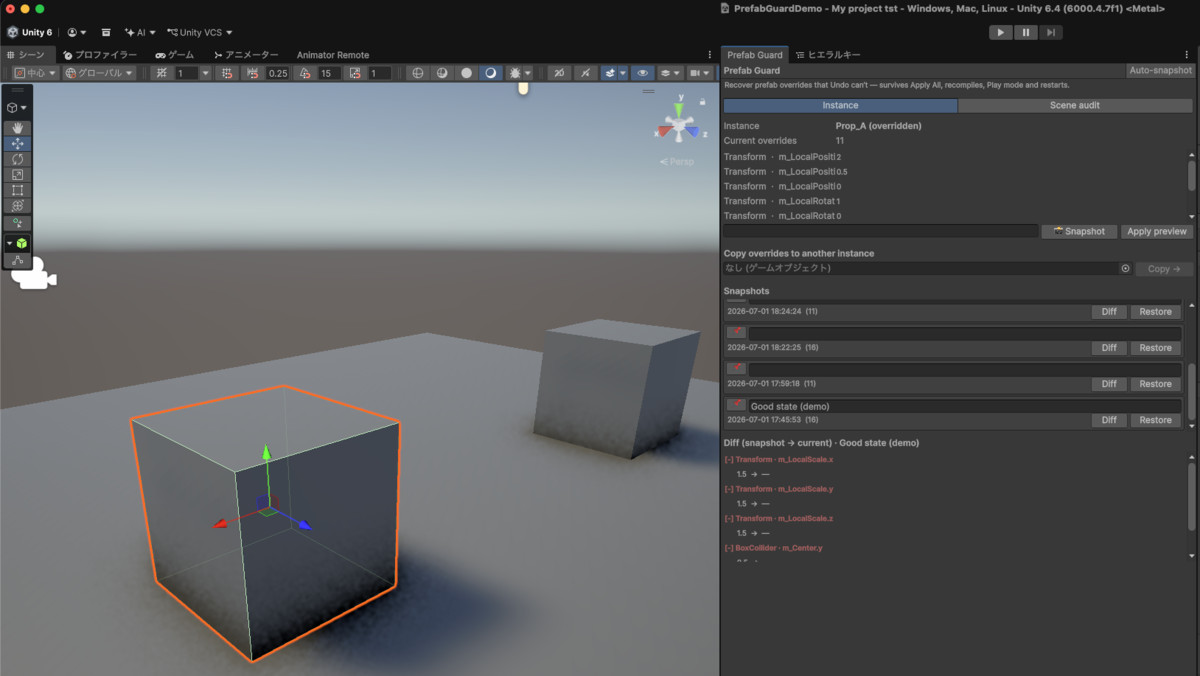Click pin icon of 17:59:18 snapshot

click(736, 369)
